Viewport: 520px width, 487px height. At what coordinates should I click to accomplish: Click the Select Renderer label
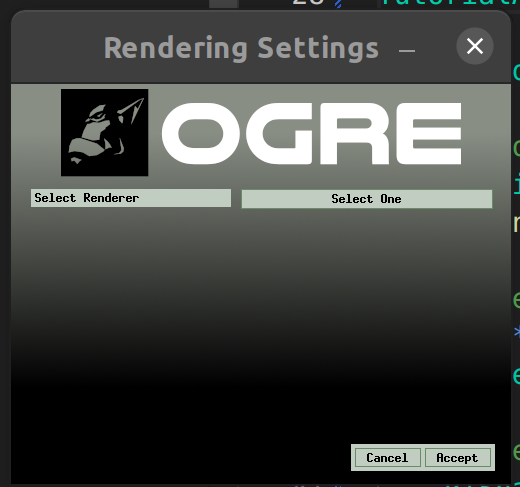pos(131,198)
